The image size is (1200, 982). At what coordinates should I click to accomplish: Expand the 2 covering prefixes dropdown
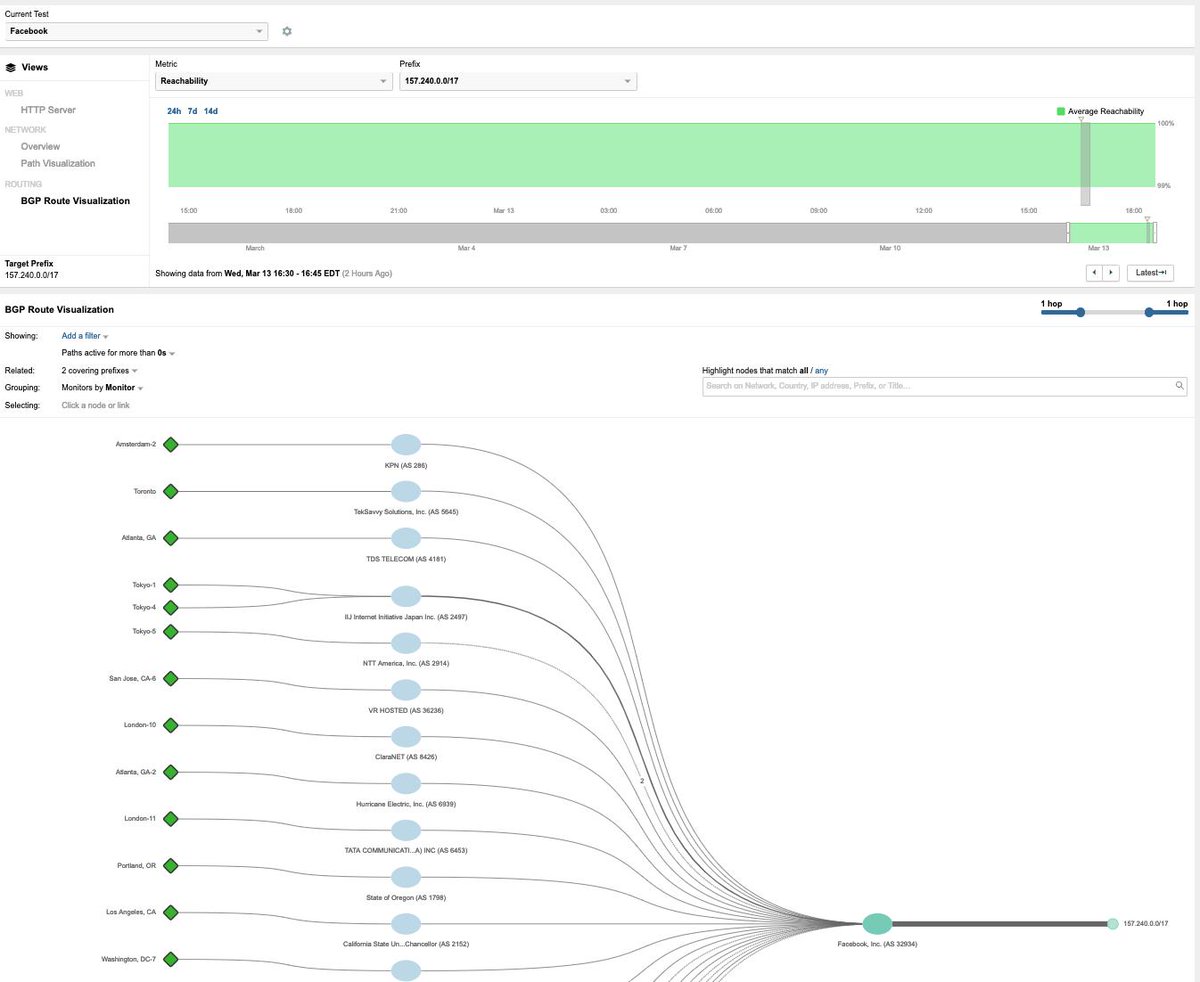100,370
